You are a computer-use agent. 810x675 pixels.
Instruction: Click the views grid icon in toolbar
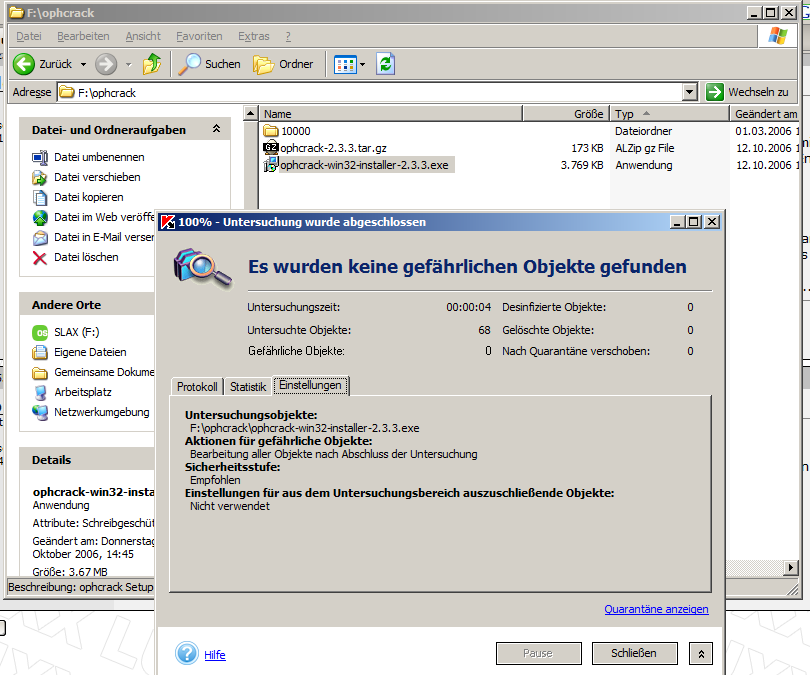[345, 65]
